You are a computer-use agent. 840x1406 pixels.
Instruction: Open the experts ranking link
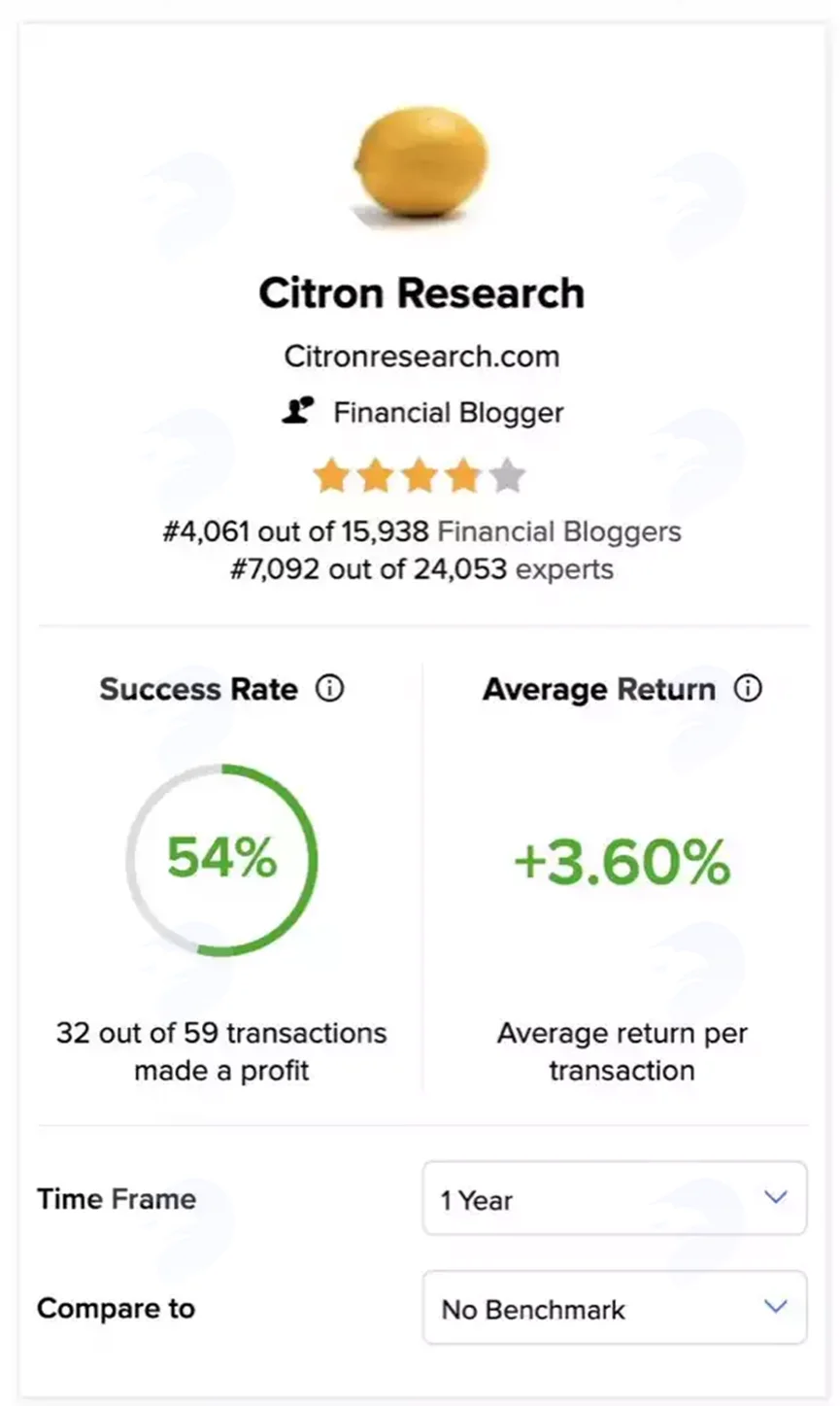[x=564, y=568]
